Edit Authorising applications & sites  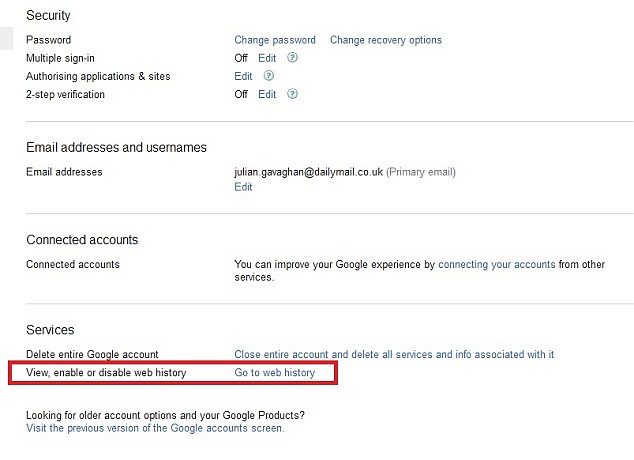[243, 76]
